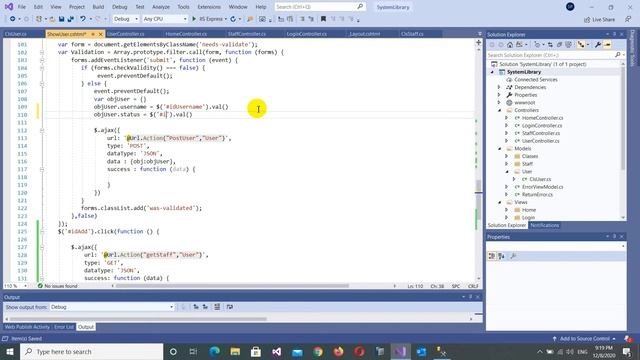Screen dimensions: 640x360
Task: Start debugging with the green IIS Express play icon
Action: (x=194, y=19)
